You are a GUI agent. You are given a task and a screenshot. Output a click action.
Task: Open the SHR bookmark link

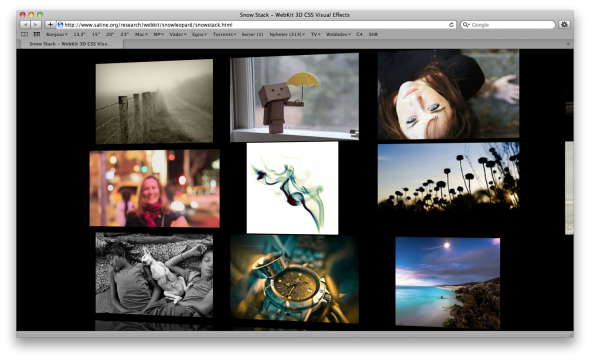click(373, 34)
